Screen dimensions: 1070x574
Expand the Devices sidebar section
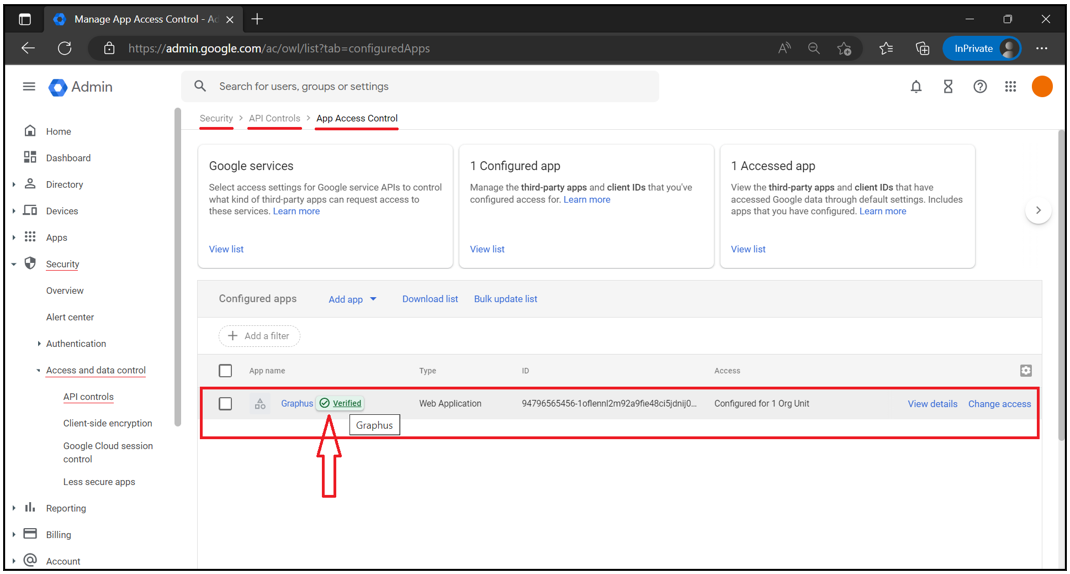tap(14, 211)
